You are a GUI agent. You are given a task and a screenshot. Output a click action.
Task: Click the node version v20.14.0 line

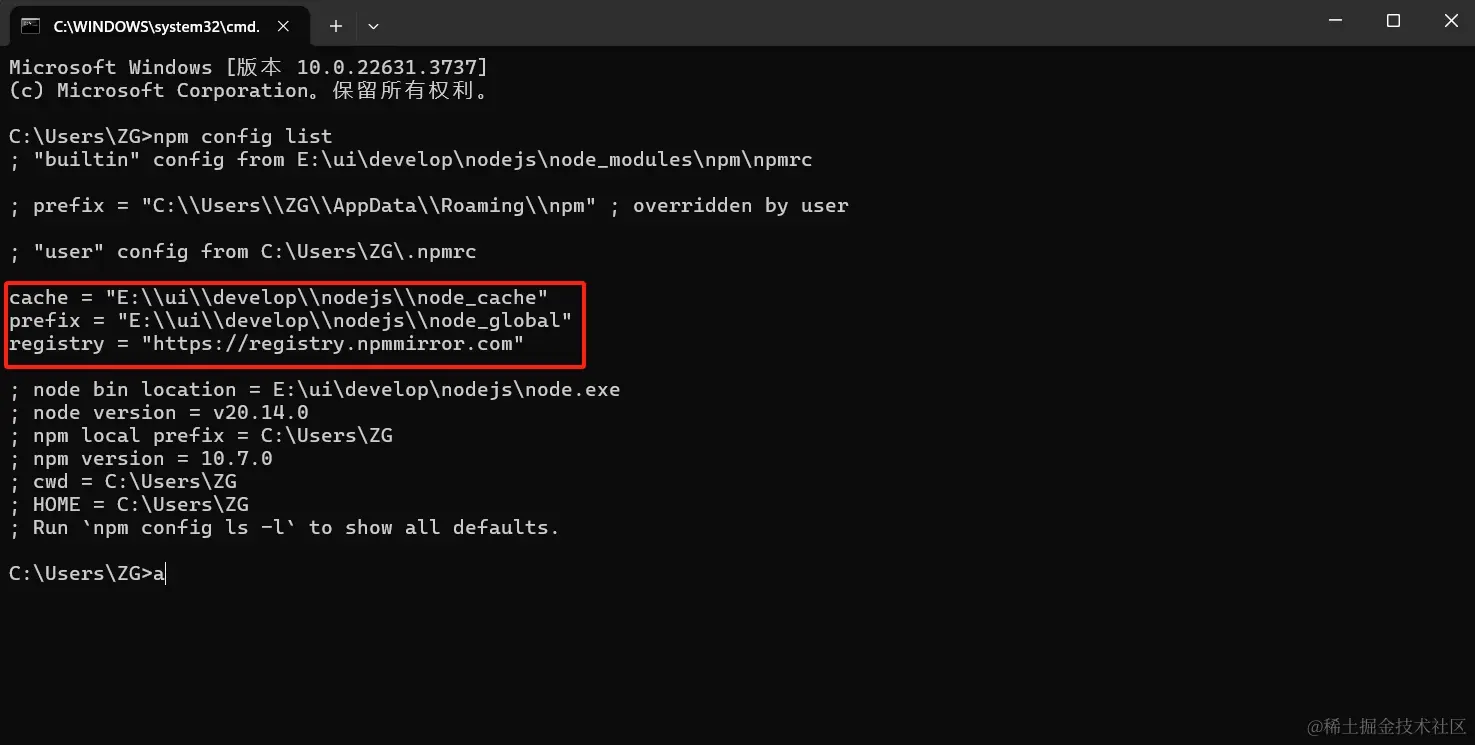coord(170,413)
